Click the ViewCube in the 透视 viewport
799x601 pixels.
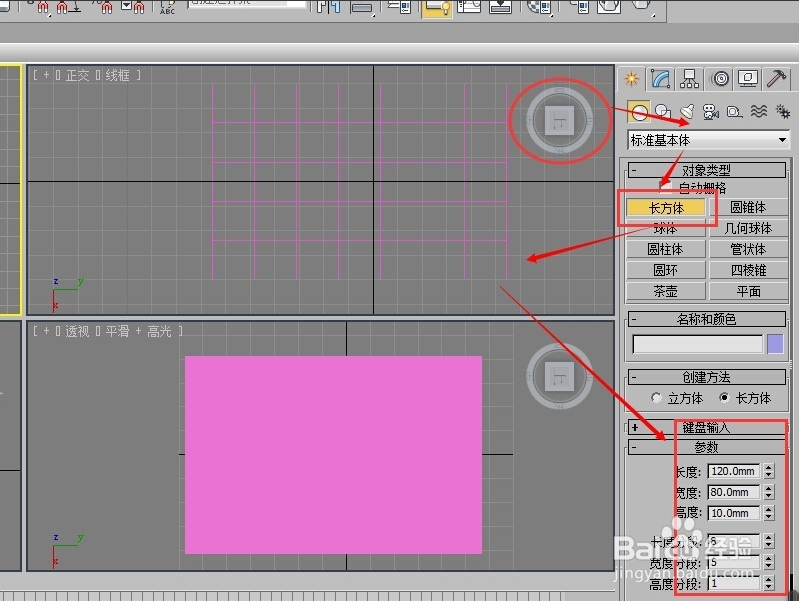point(560,377)
